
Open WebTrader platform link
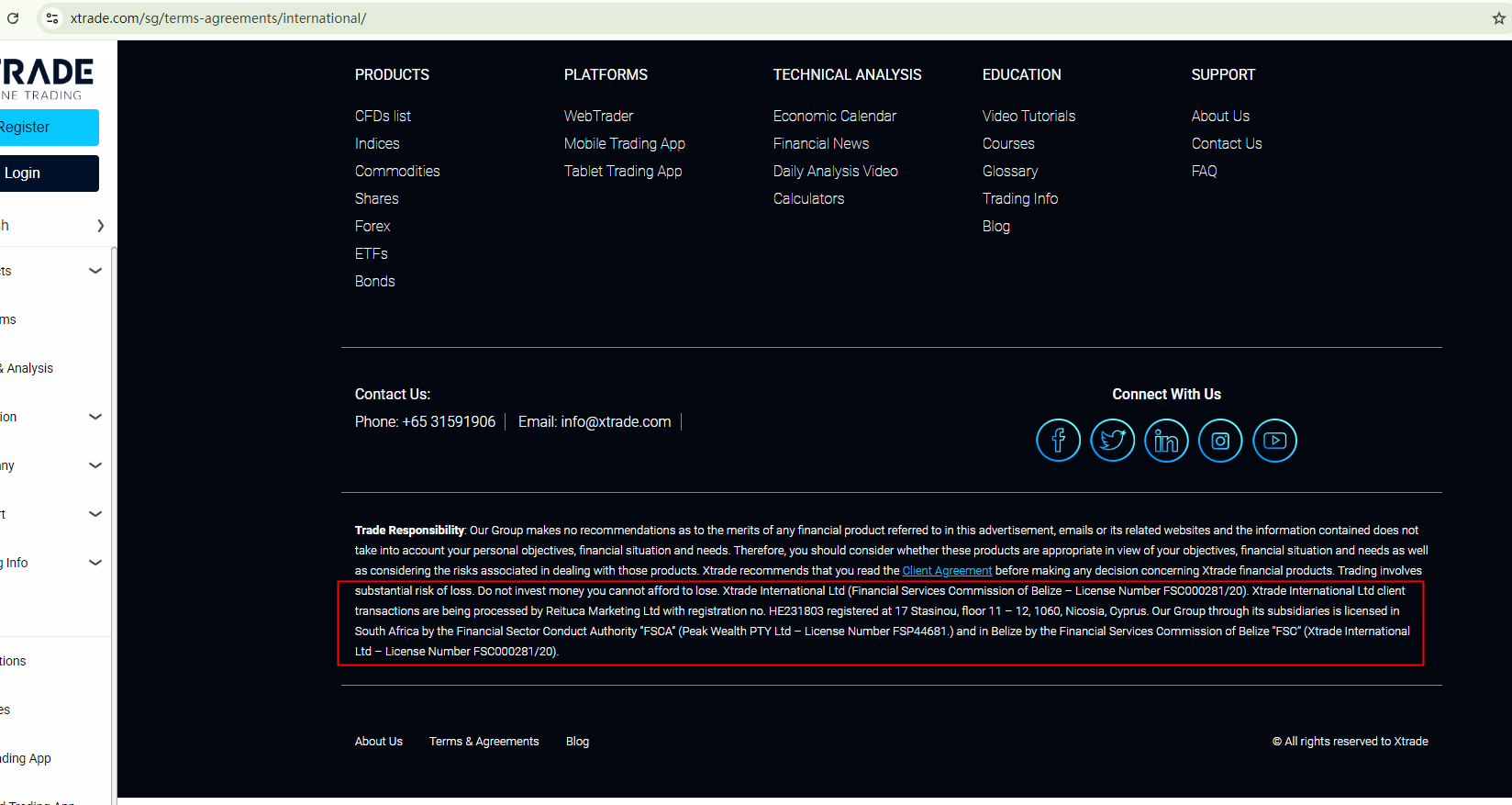tap(598, 117)
